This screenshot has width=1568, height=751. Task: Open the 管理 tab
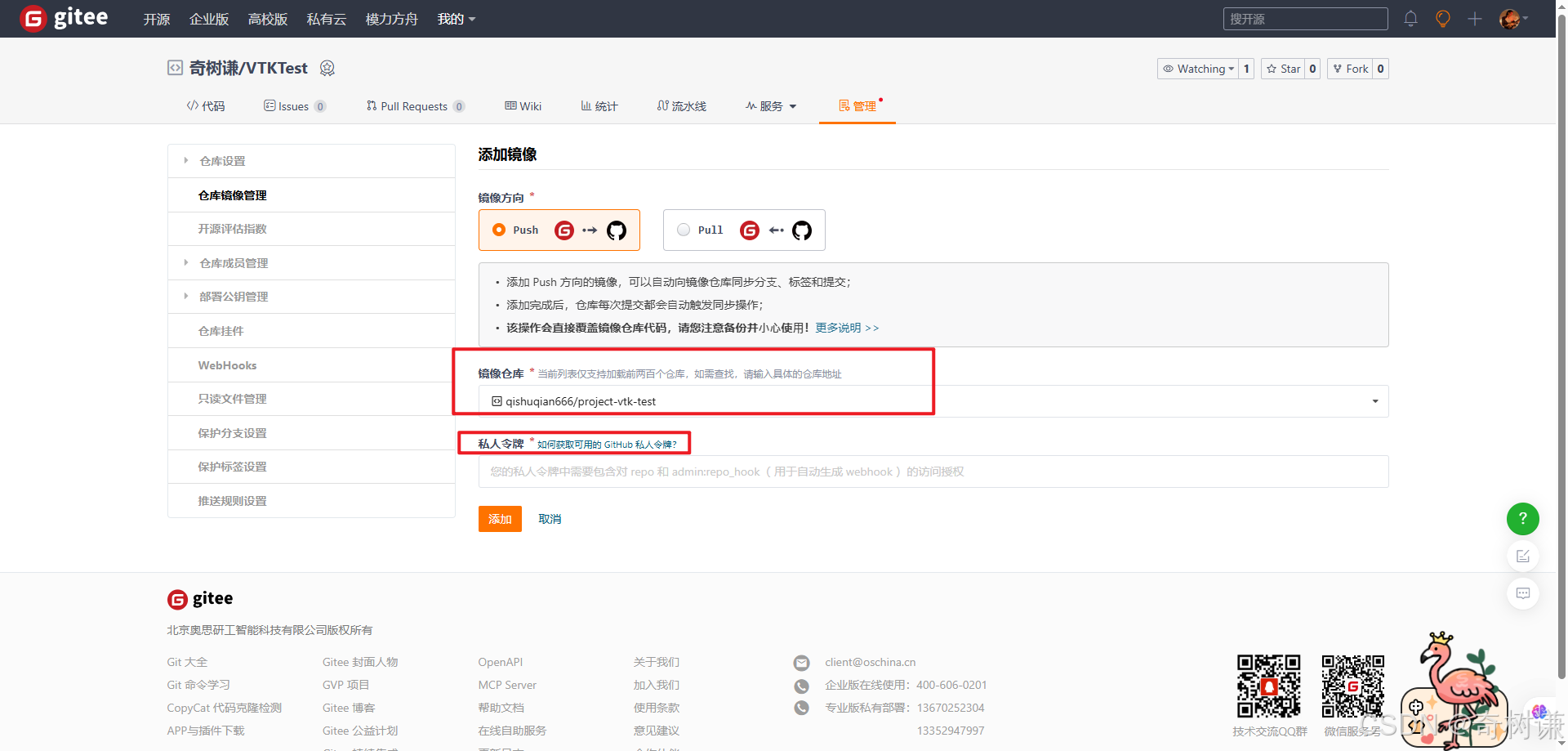tap(857, 106)
